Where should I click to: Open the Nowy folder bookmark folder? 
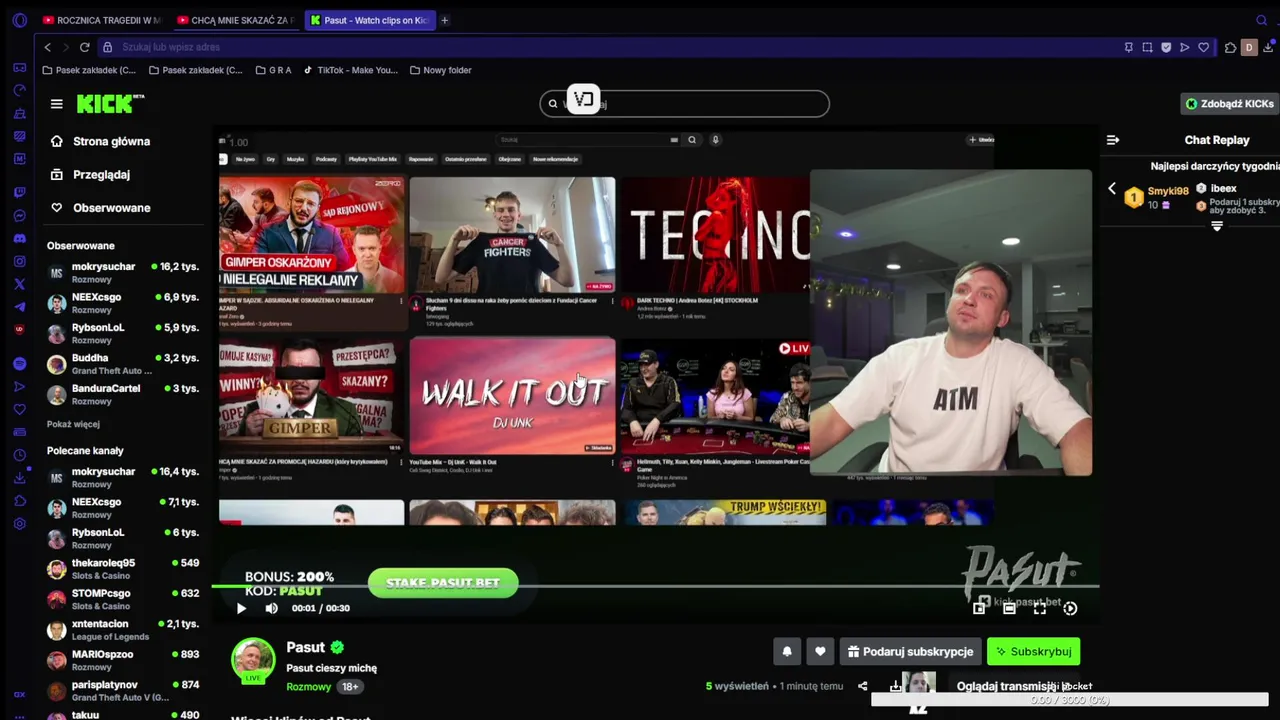(x=440, y=70)
